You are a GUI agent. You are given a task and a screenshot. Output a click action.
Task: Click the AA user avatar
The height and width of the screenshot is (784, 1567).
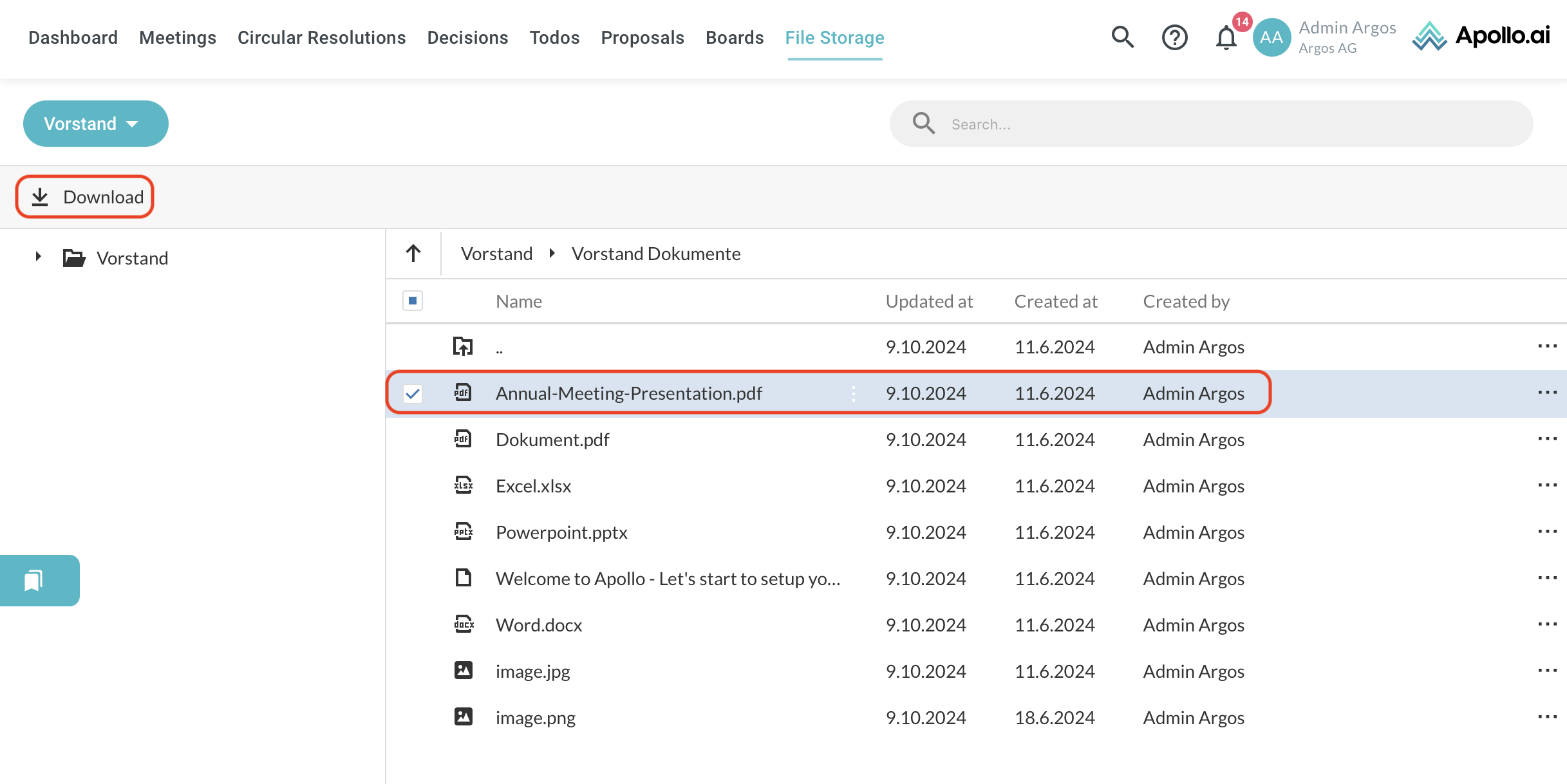[1271, 37]
